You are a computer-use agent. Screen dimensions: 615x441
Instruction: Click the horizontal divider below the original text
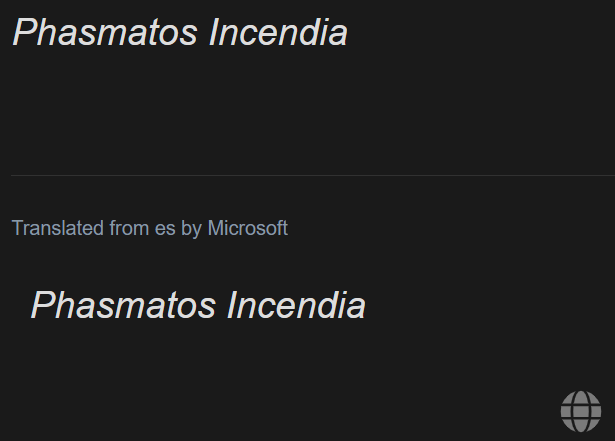[313, 175]
